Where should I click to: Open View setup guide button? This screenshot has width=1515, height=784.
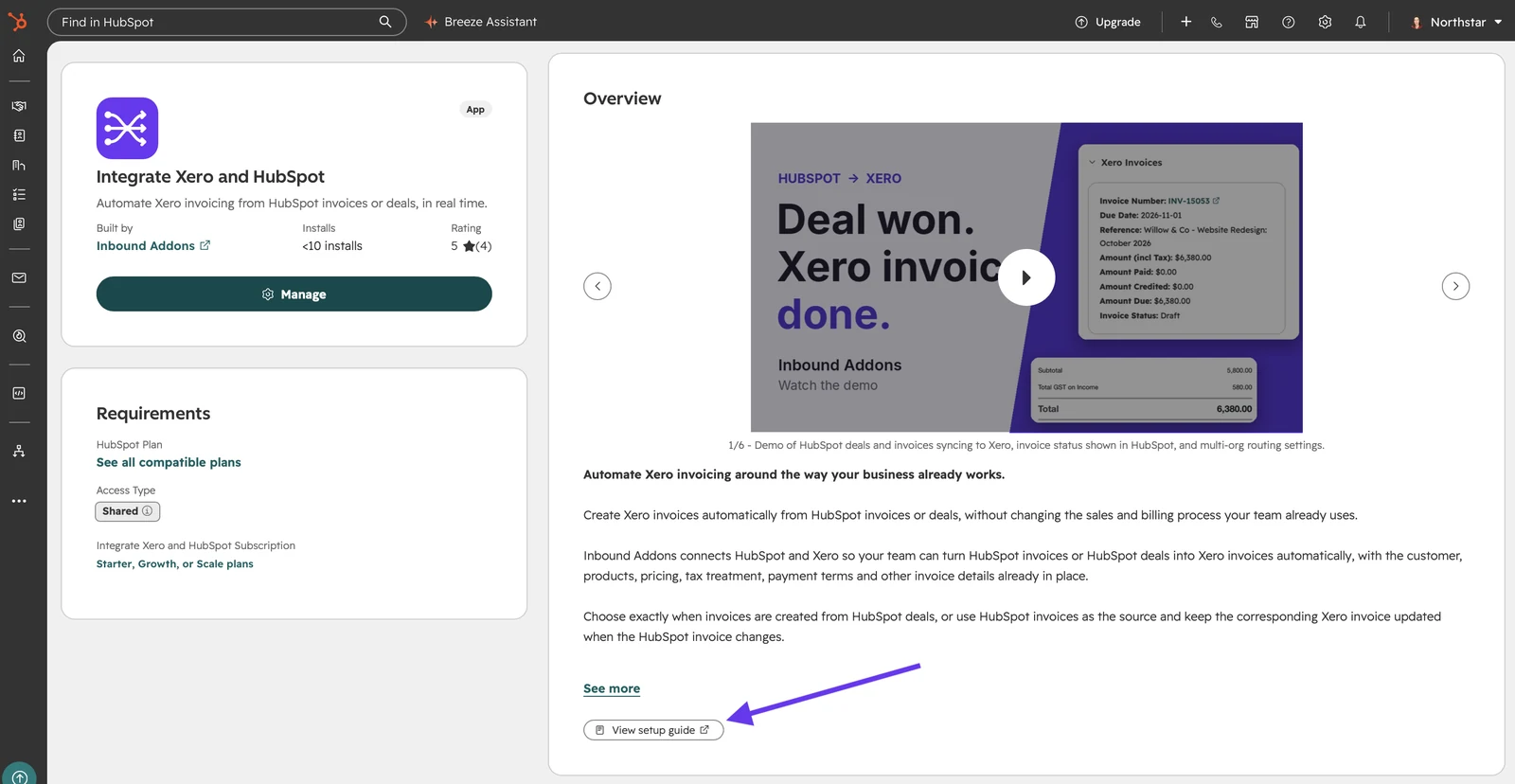[653, 730]
